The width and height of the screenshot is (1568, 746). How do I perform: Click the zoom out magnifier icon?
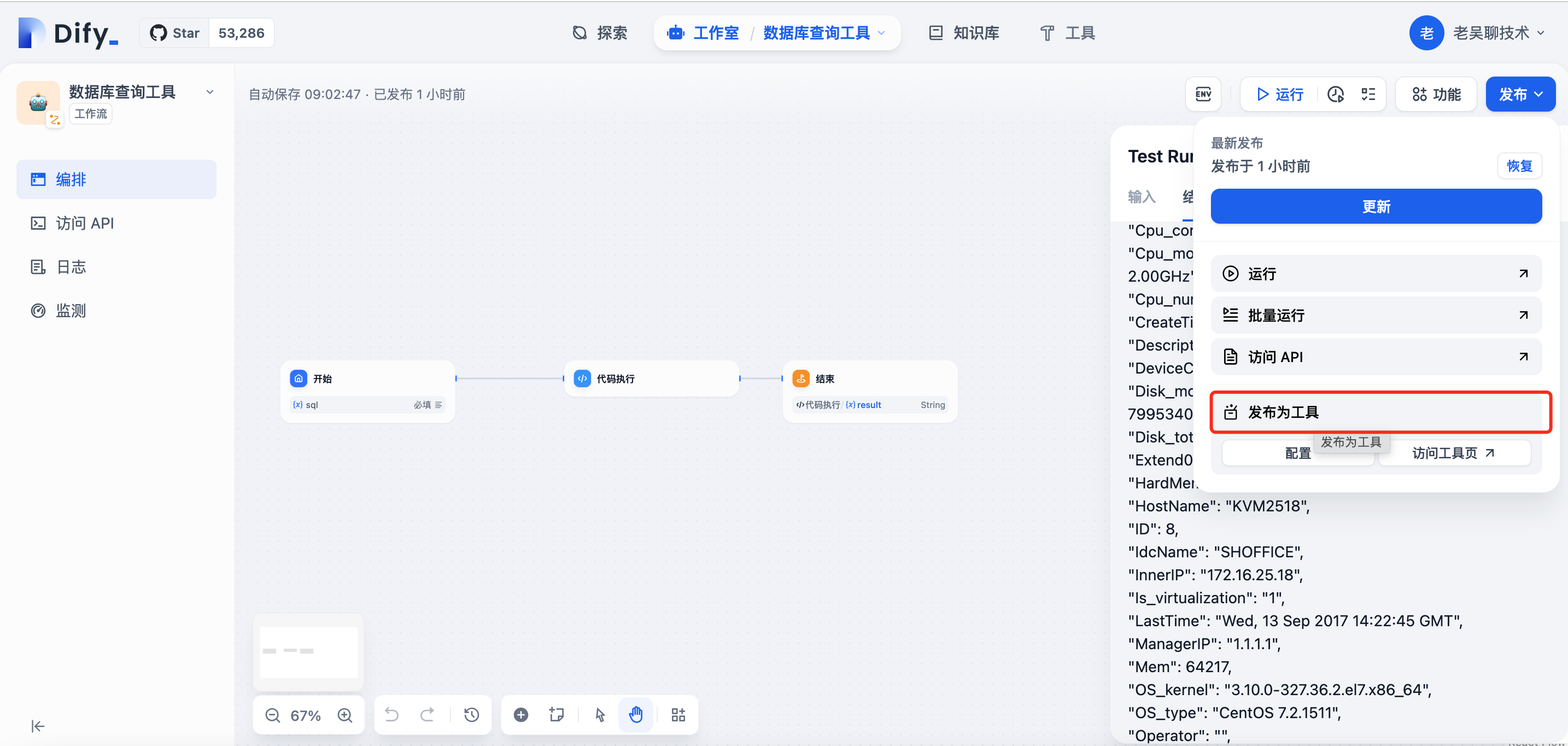click(x=273, y=715)
